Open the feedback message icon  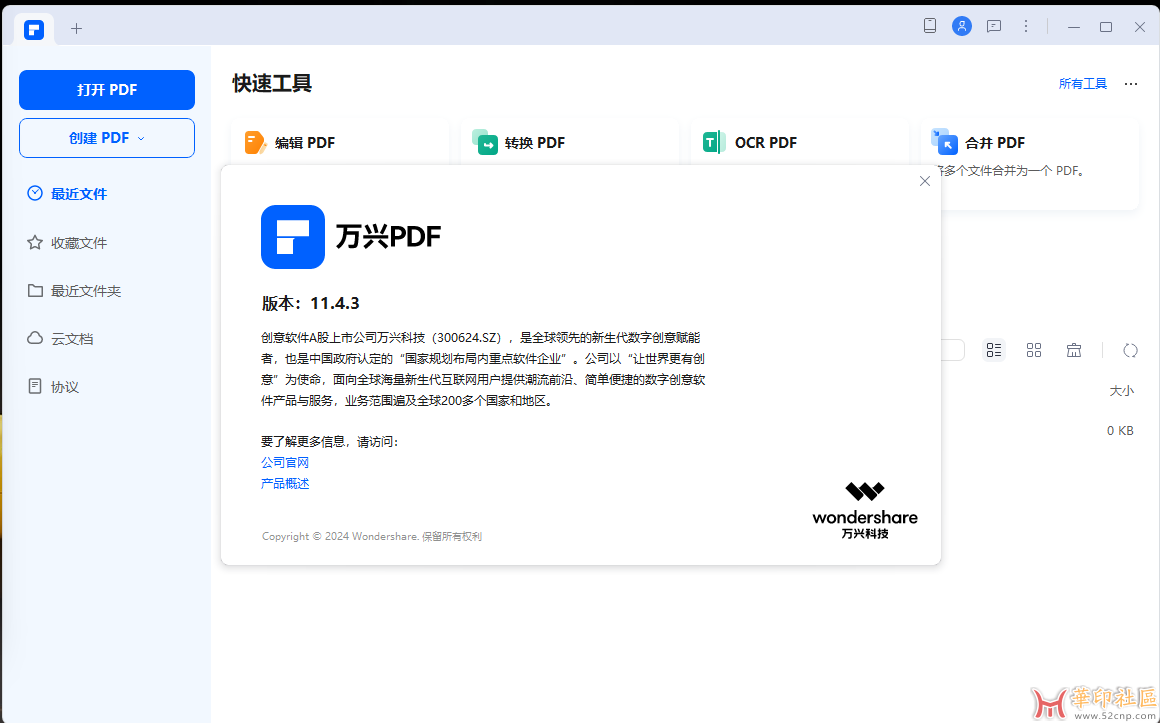[994, 27]
